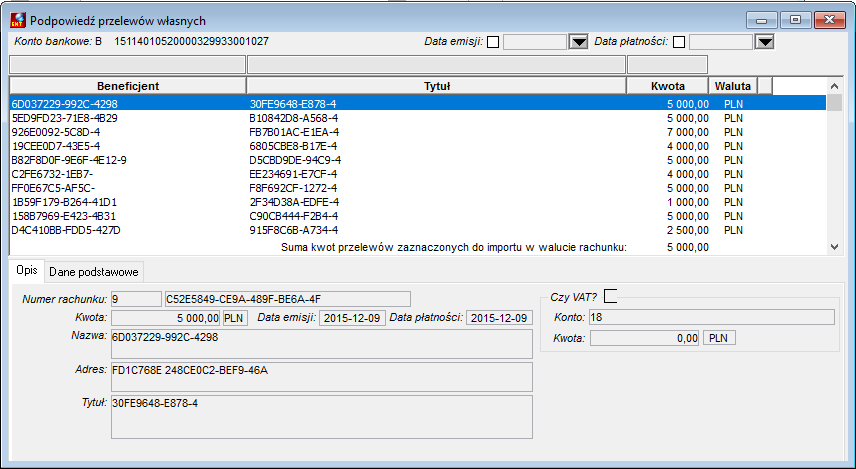The width and height of the screenshot is (856, 469).
Task: Select row 6D037229-992C-4298
Action: 418,104
